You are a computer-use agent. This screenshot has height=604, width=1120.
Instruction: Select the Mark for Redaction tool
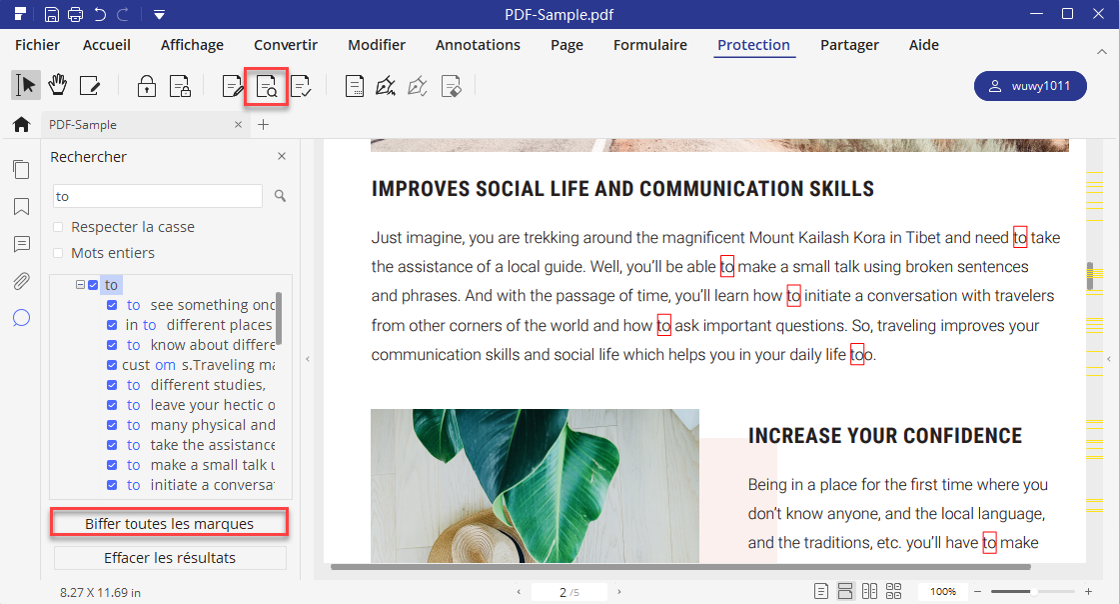231,86
